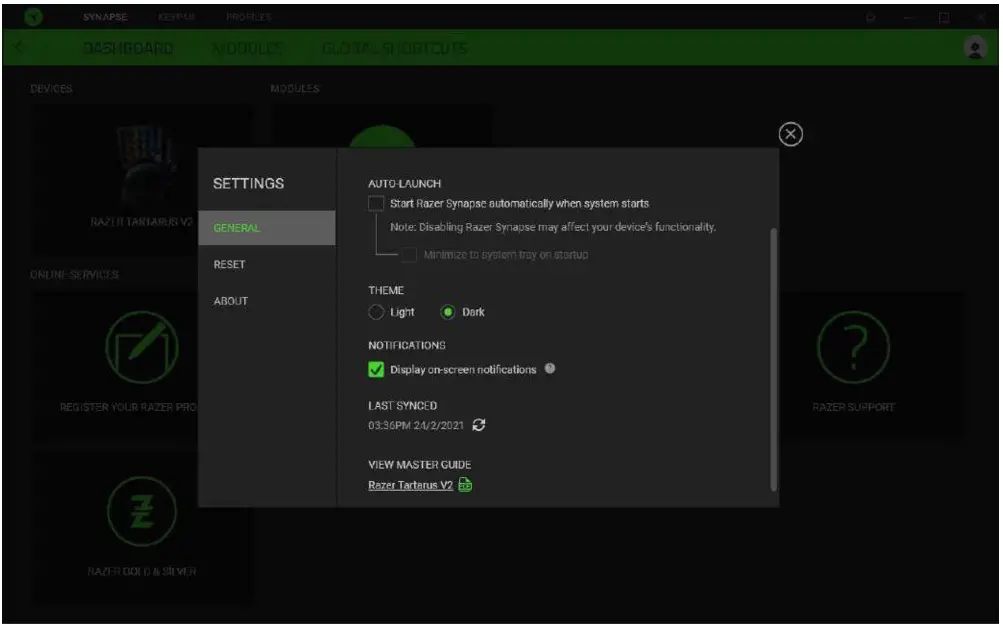The height and width of the screenshot is (628, 1003).
Task: Select the RESET section in Settings
Action: click(227, 264)
